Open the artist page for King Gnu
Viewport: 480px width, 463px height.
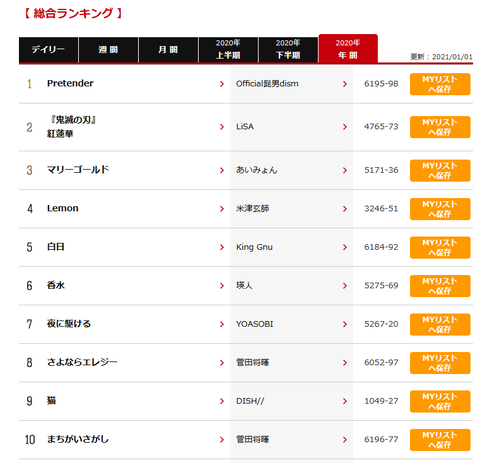[254, 247]
